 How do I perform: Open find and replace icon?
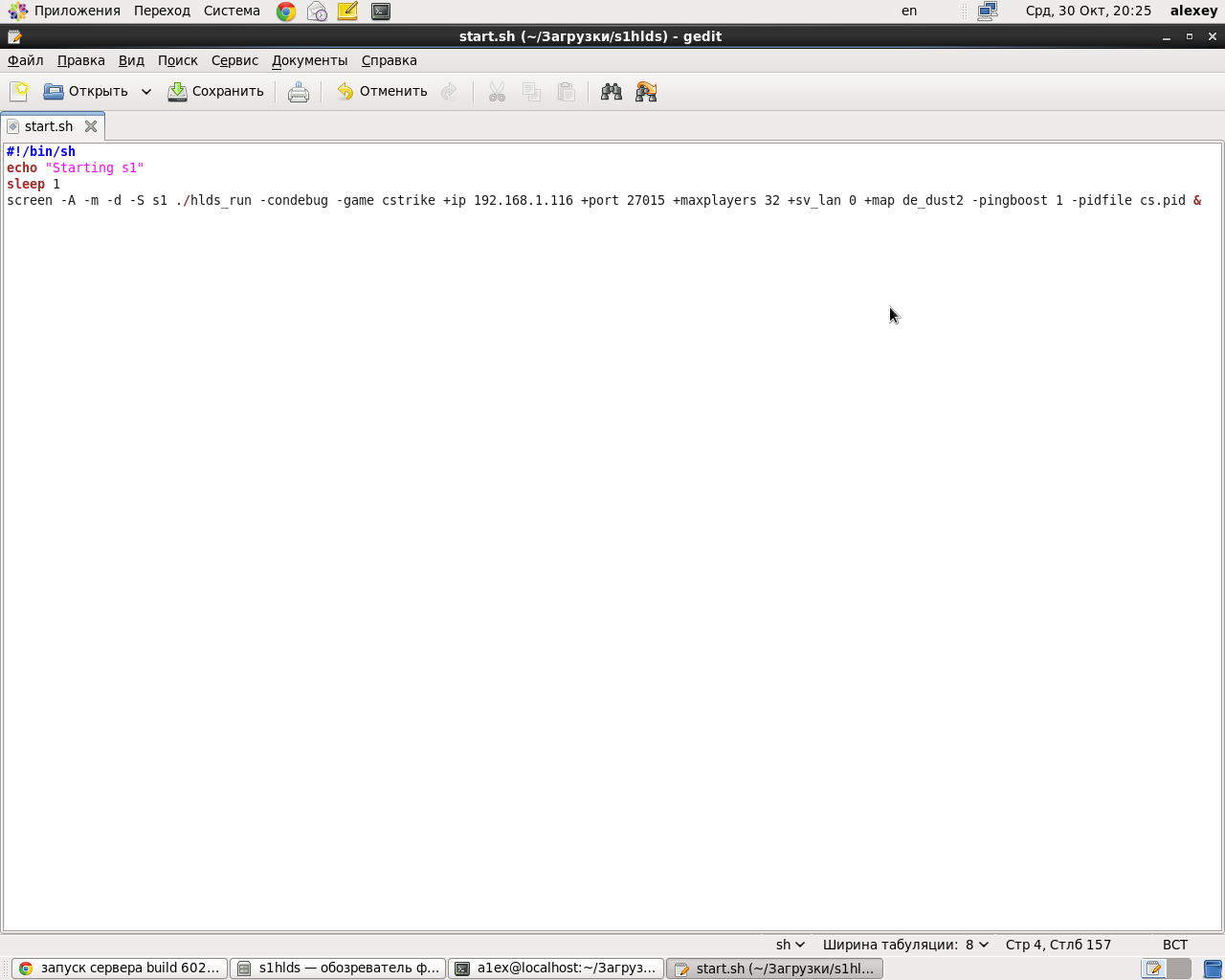(x=646, y=92)
